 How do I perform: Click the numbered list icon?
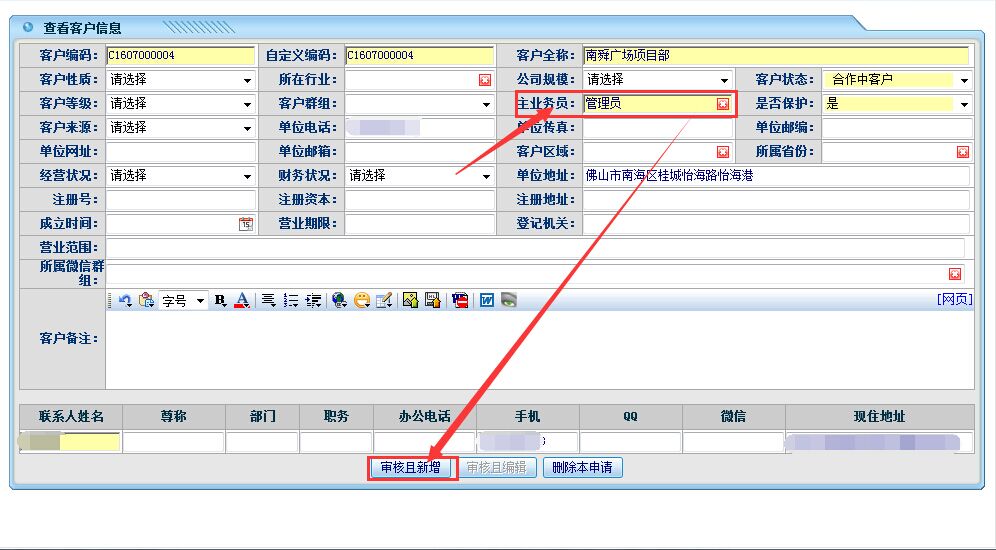point(291,300)
